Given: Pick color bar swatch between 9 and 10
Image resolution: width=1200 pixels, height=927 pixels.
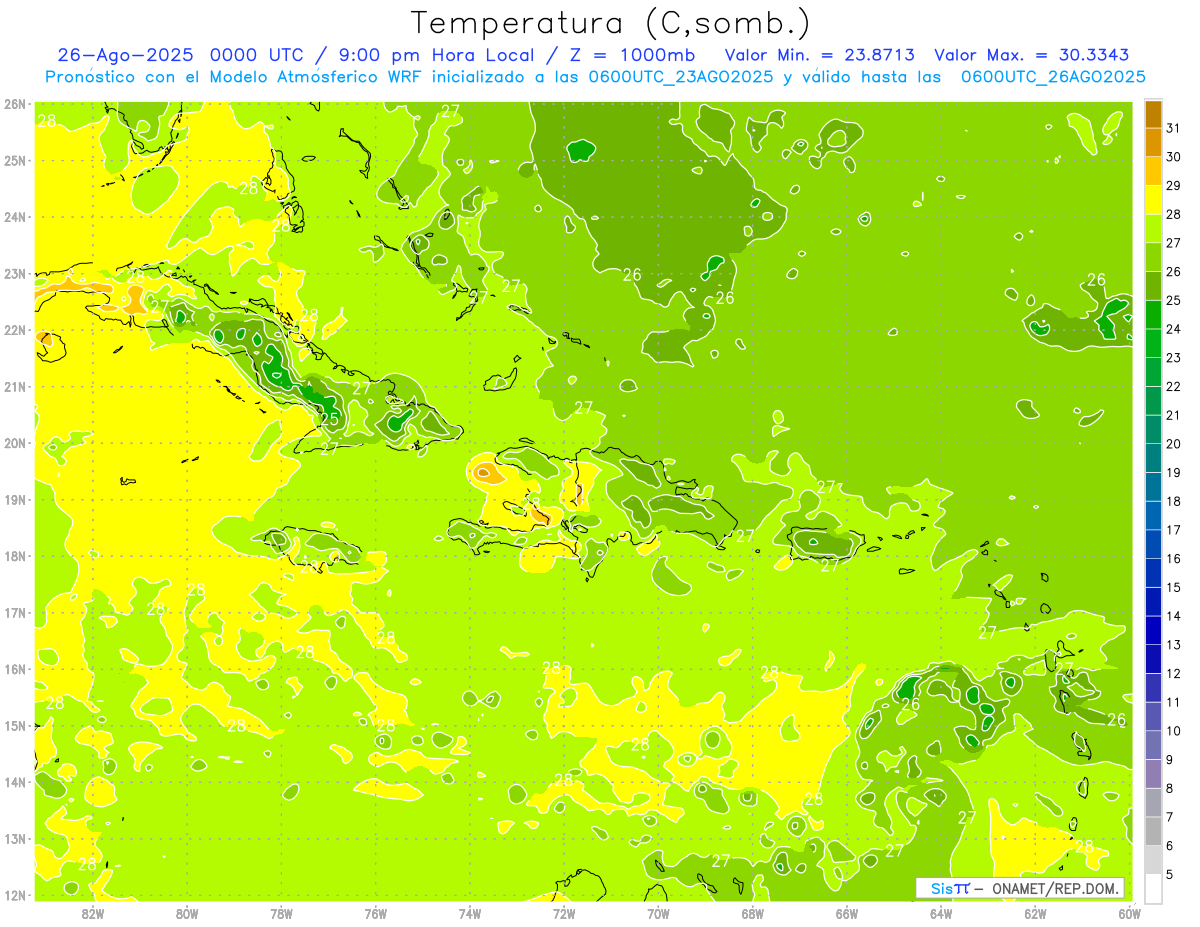Looking at the screenshot, I should 1153,745.
